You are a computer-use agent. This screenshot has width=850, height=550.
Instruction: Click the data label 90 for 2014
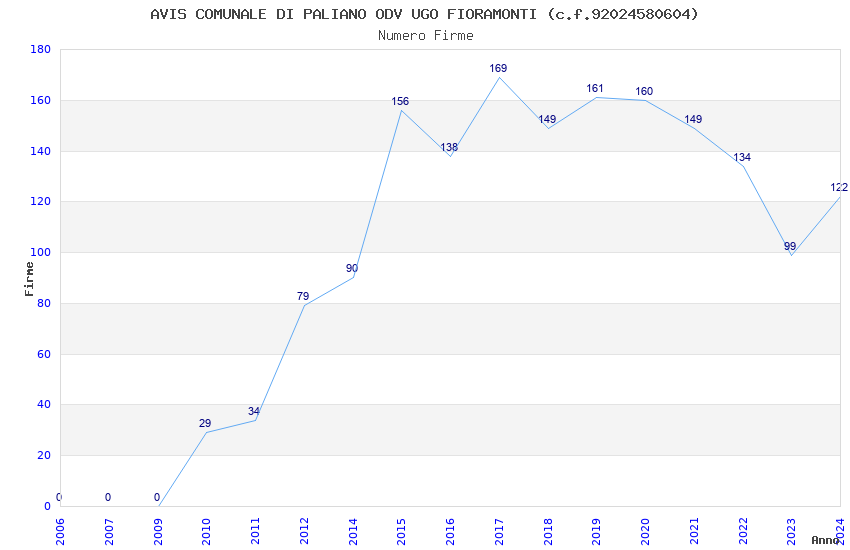click(x=352, y=268)
